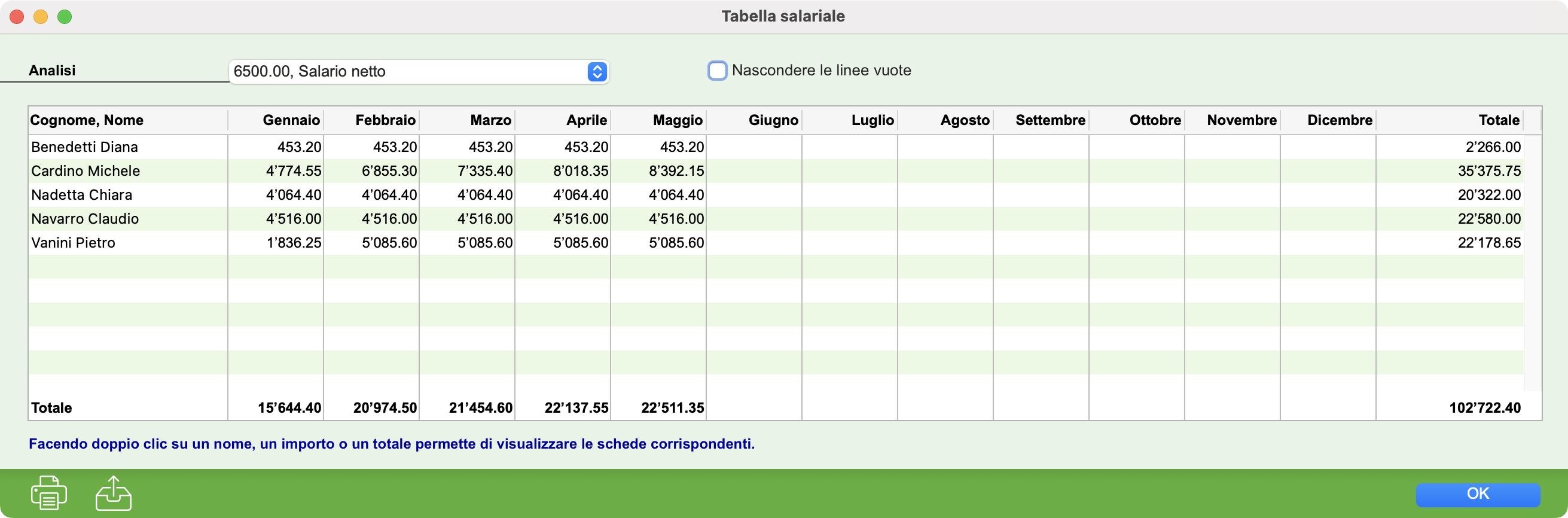Click Cardino Michele's Marzo amount 7'335.40
This screenshot has height=518, width=1568.
pyautogui.click(x=484, y=171)
